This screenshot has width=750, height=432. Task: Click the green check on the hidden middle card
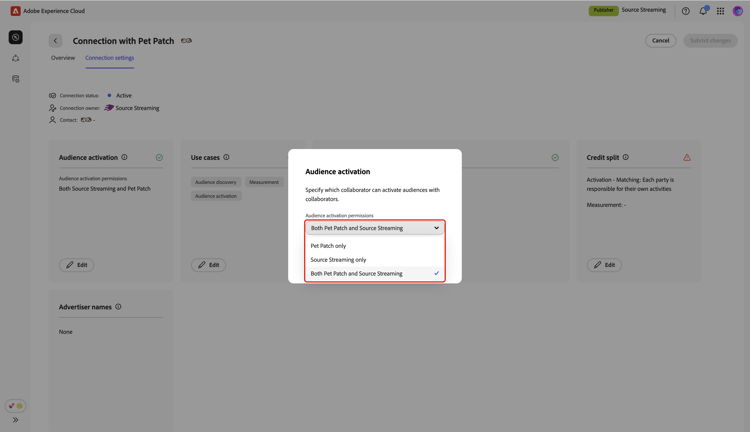pos(555,157)
